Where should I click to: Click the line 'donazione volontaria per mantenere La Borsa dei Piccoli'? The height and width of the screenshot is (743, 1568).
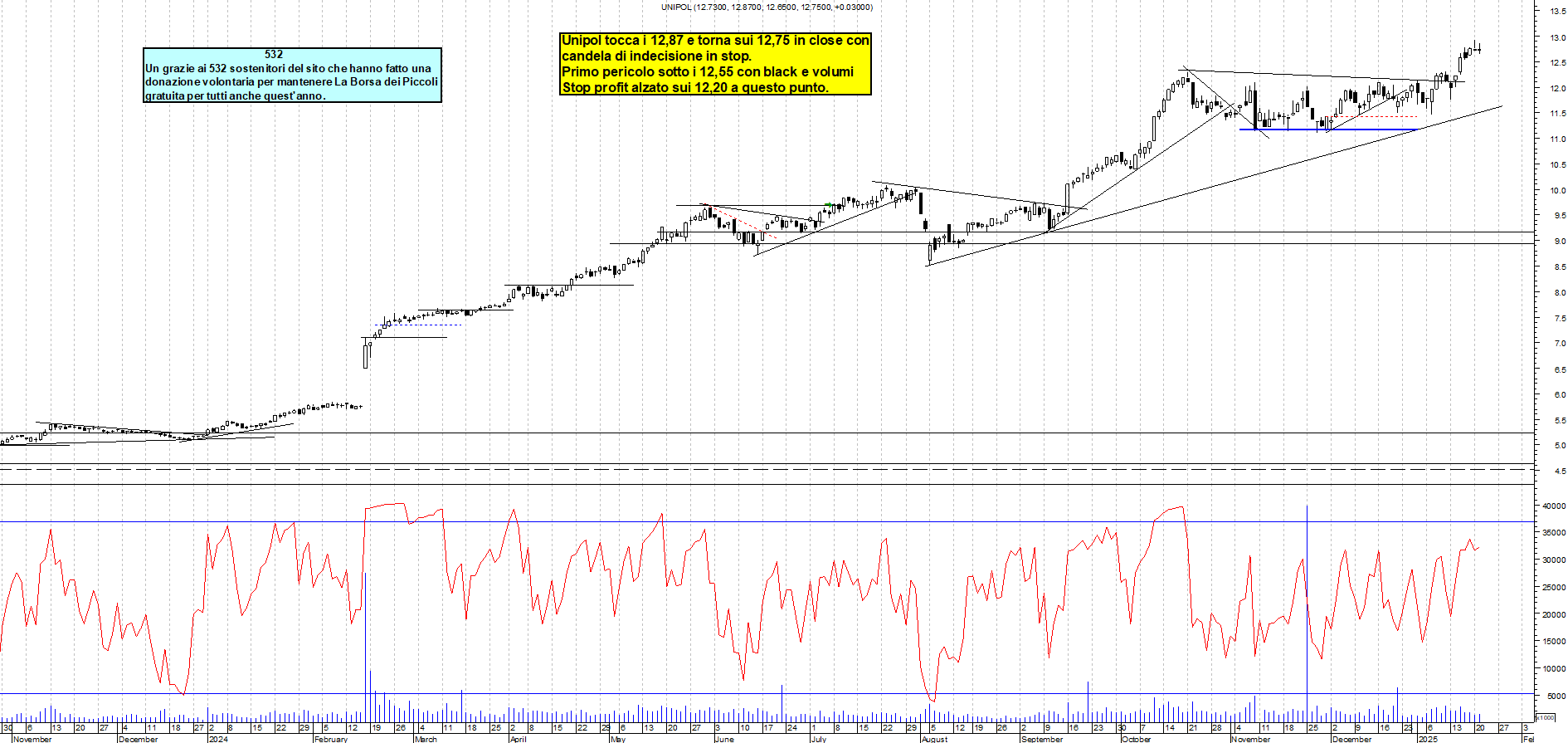point(291,81)
